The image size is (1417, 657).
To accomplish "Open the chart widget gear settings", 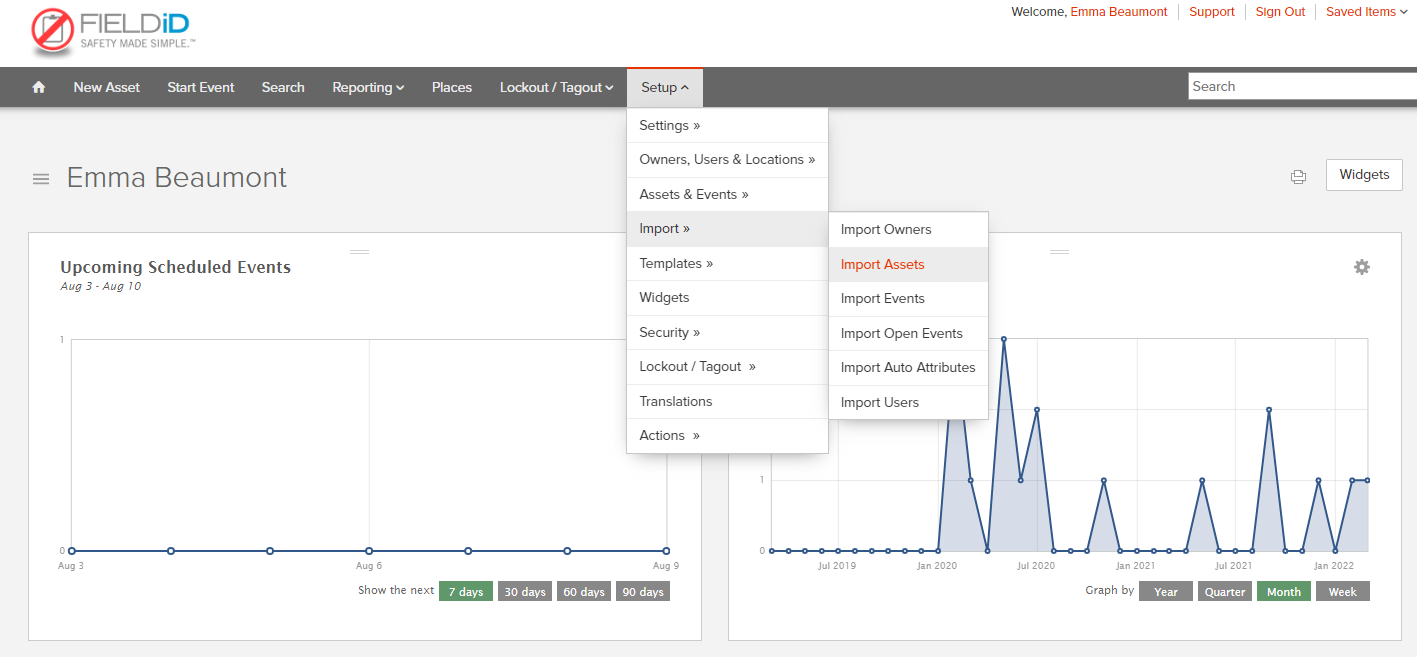I will [1361, 267].
